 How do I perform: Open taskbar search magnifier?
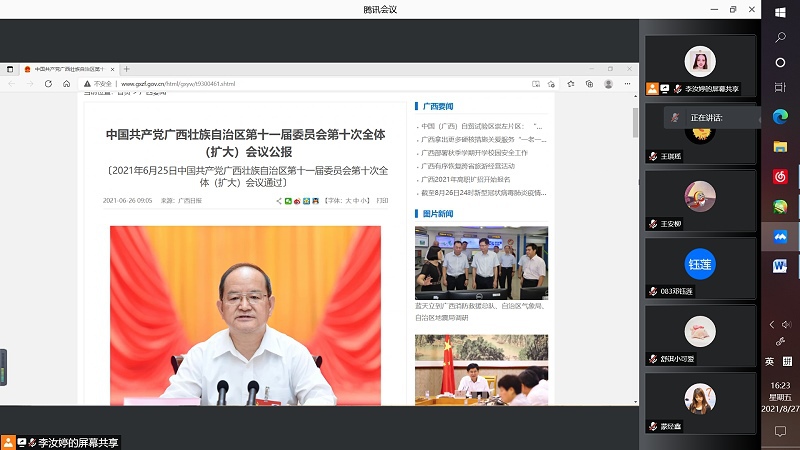pyautogui.click(x=780, y=37)
